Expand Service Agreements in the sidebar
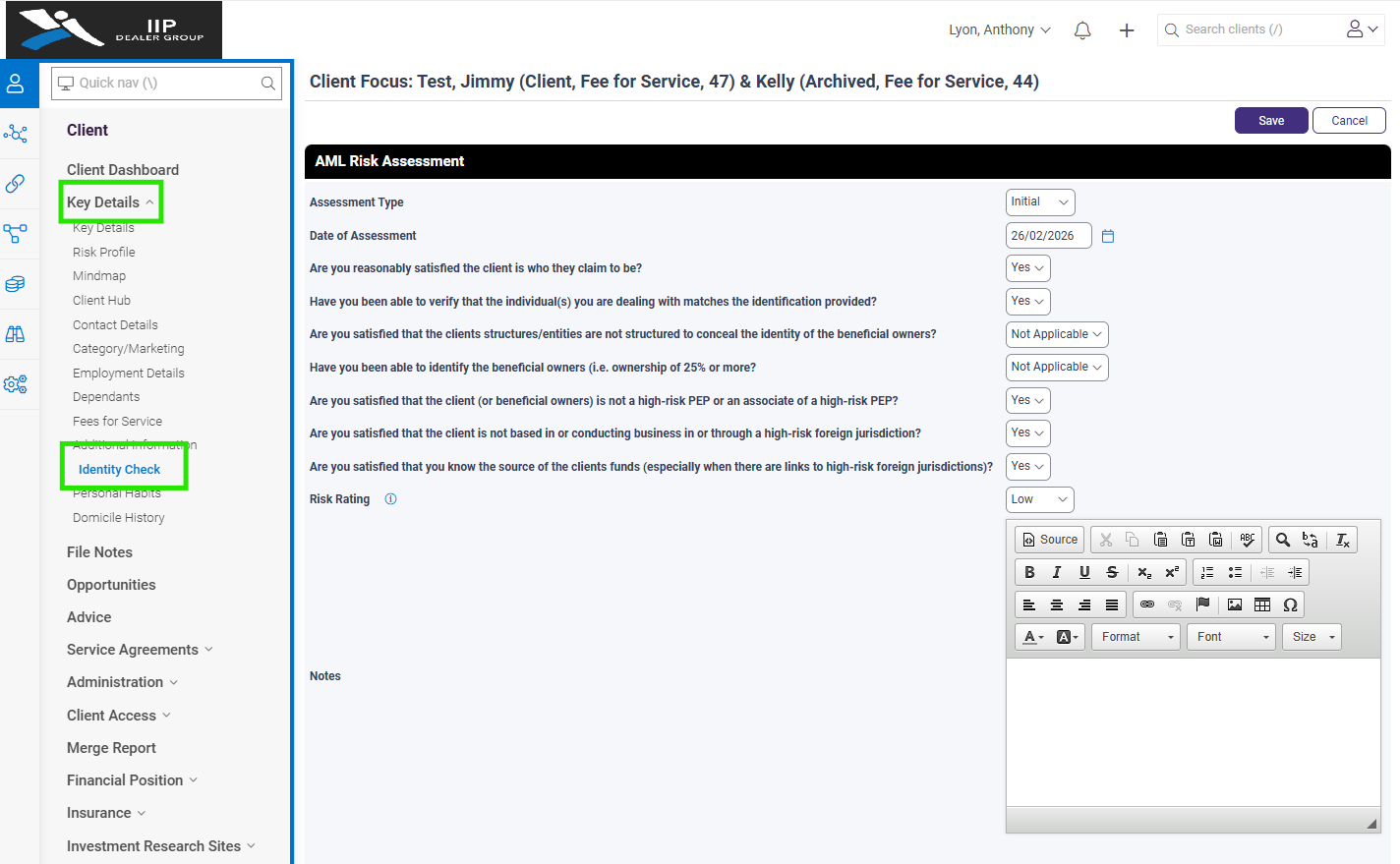Viewport: 1400px width, 864px height. (140, 650)
